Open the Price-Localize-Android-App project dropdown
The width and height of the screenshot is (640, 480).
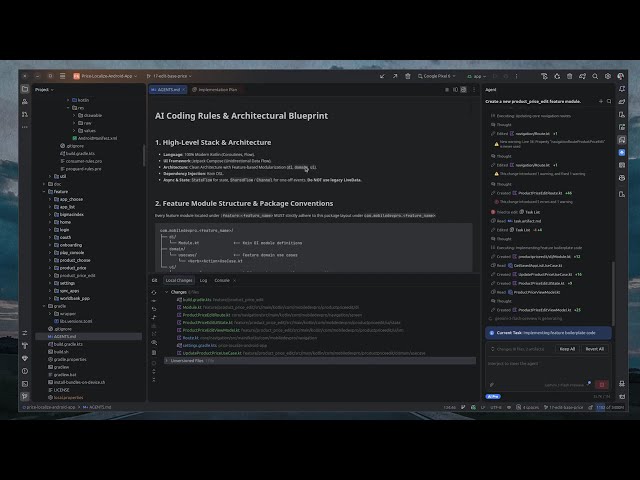point(105,76)
